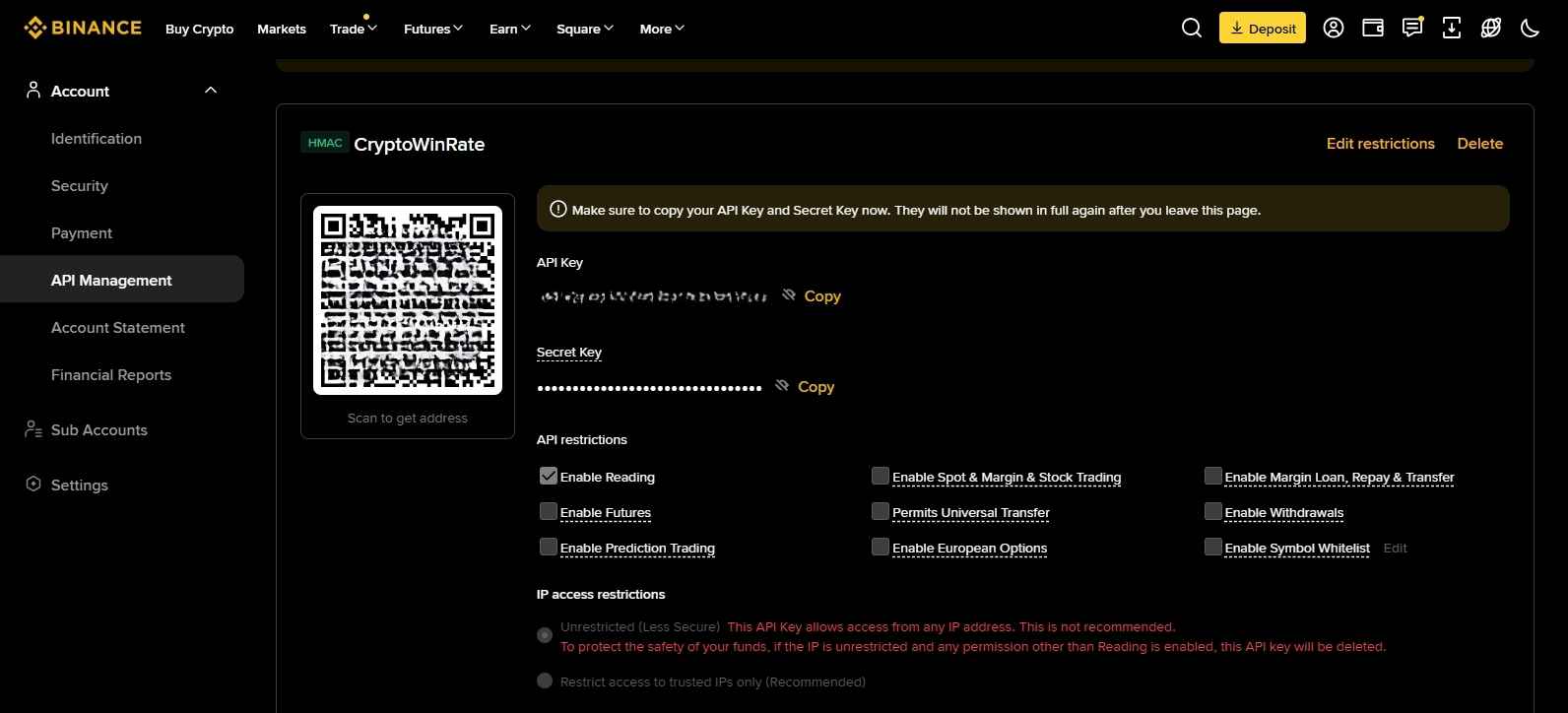Select Restrict access to trusted IPs only
Image resolution: width=1568 pixels, height=713 pixels.
pyautogui.click(x=545, y=681)
